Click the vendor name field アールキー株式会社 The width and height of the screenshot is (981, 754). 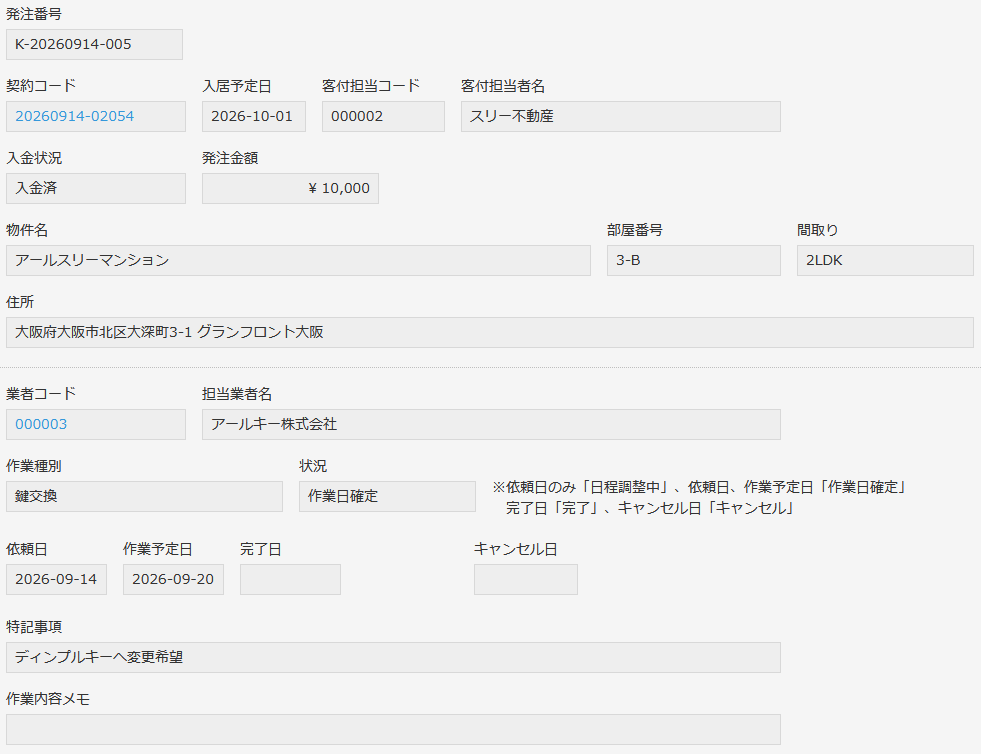coord(491,424)
